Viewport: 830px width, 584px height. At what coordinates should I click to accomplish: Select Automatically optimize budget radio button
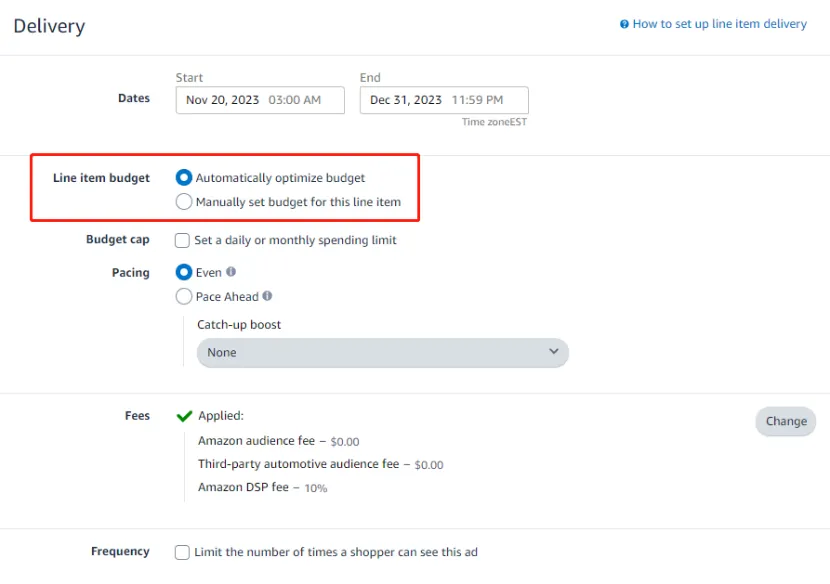point(184,177)
